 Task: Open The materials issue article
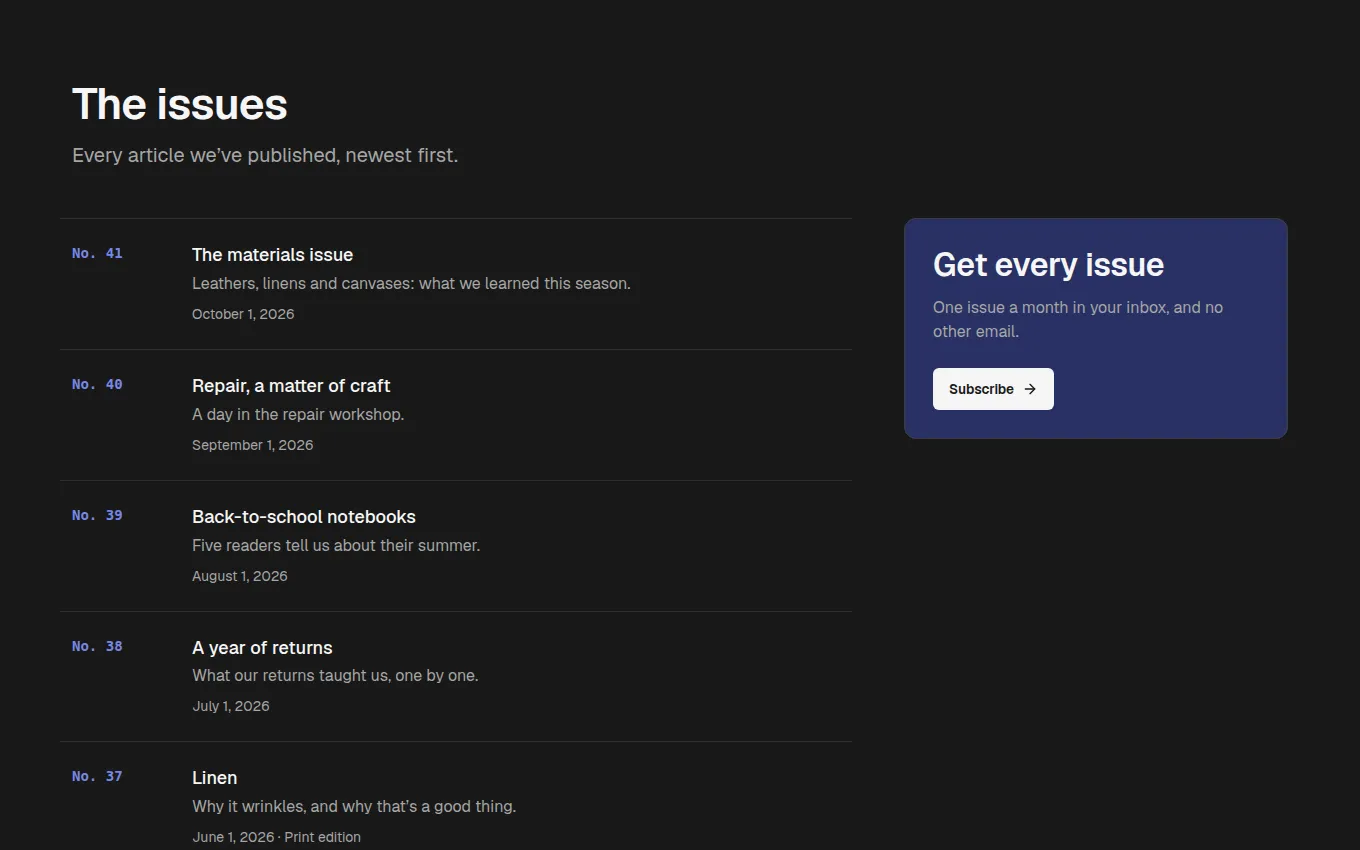[x=272, y=255]
